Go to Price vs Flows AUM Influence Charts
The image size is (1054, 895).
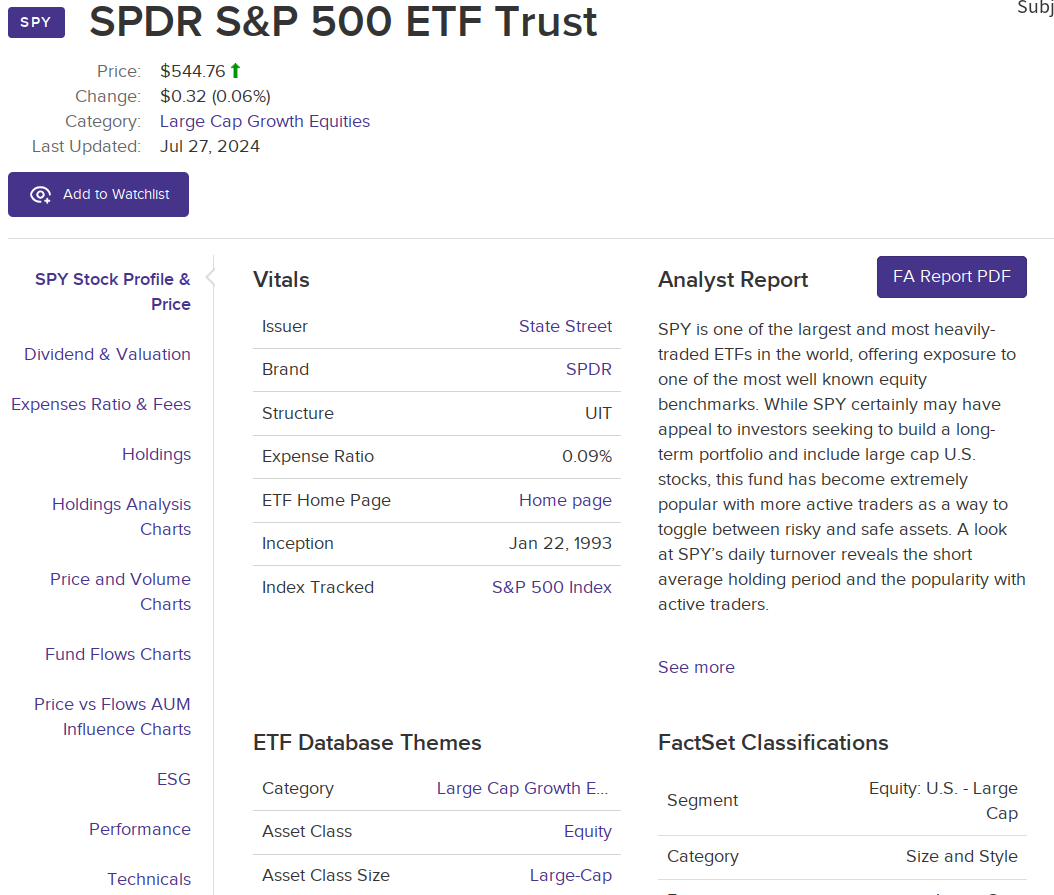(x=113, y=717)
